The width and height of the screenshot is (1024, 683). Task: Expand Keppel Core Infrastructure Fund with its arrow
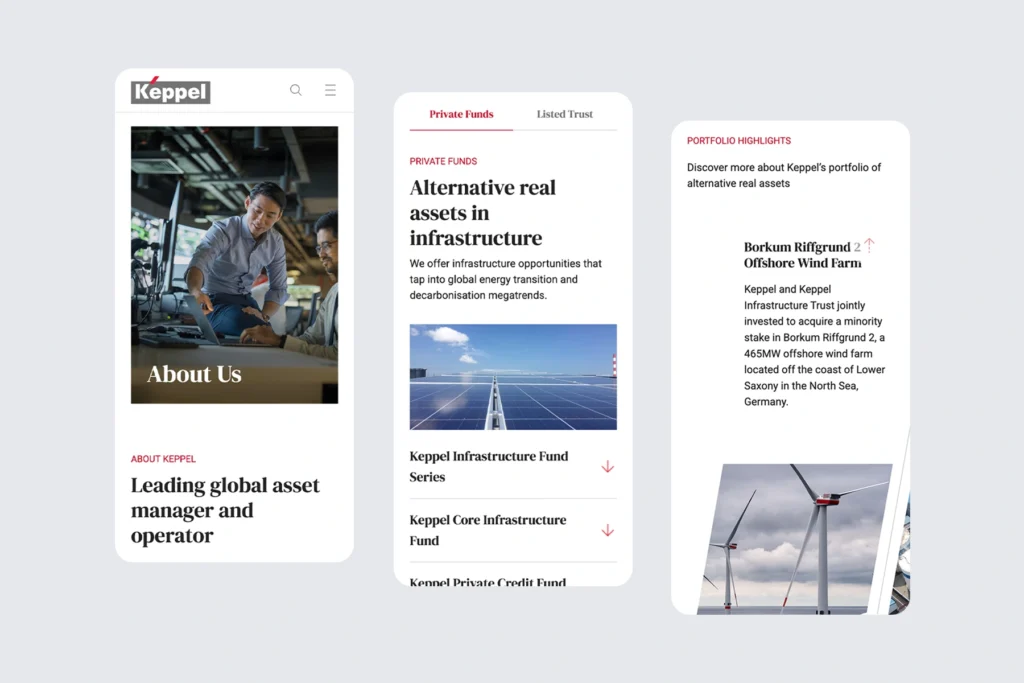(x=607, y=531)
